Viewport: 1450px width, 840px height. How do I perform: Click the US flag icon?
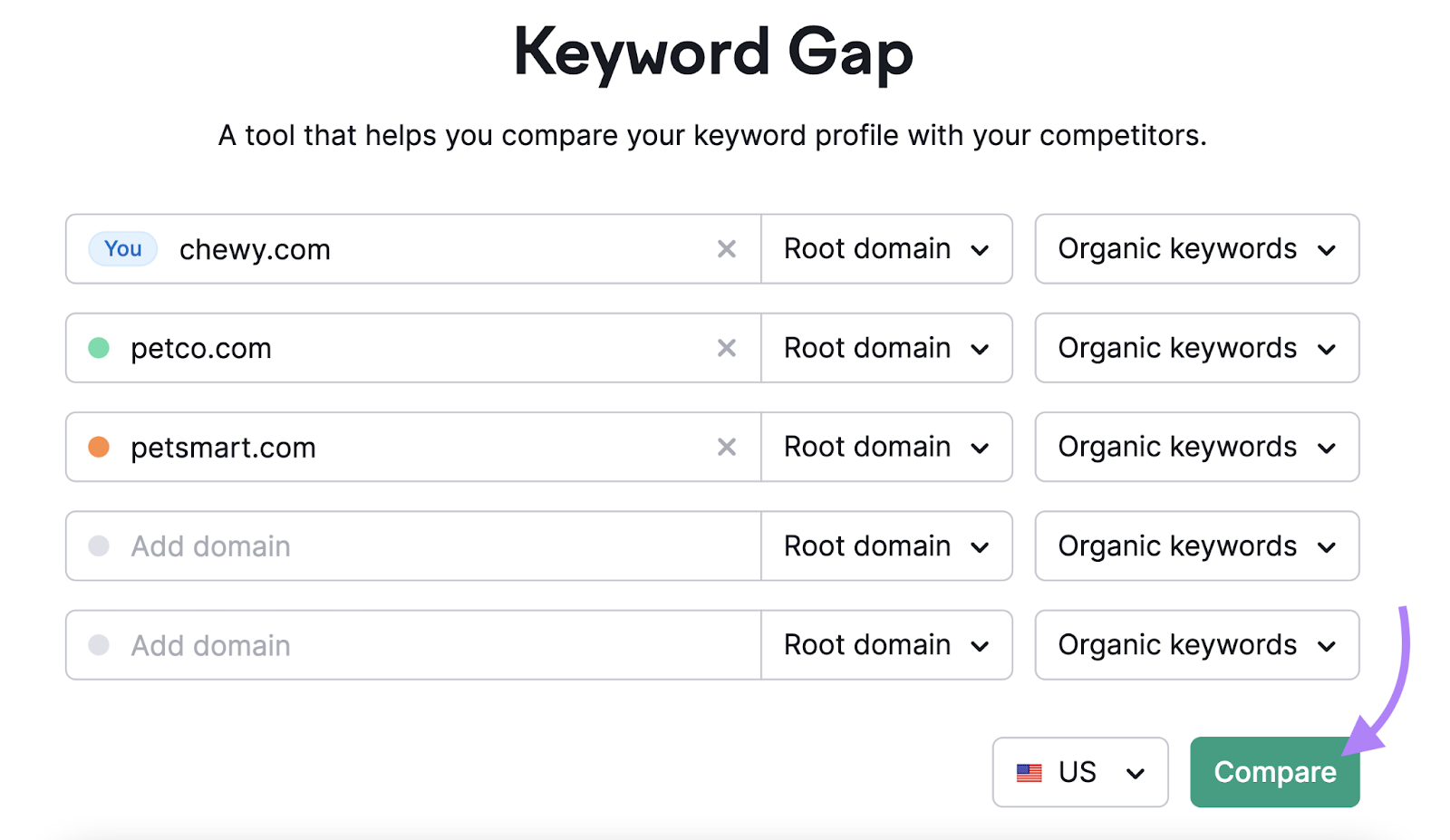[x=1030, y=772]
